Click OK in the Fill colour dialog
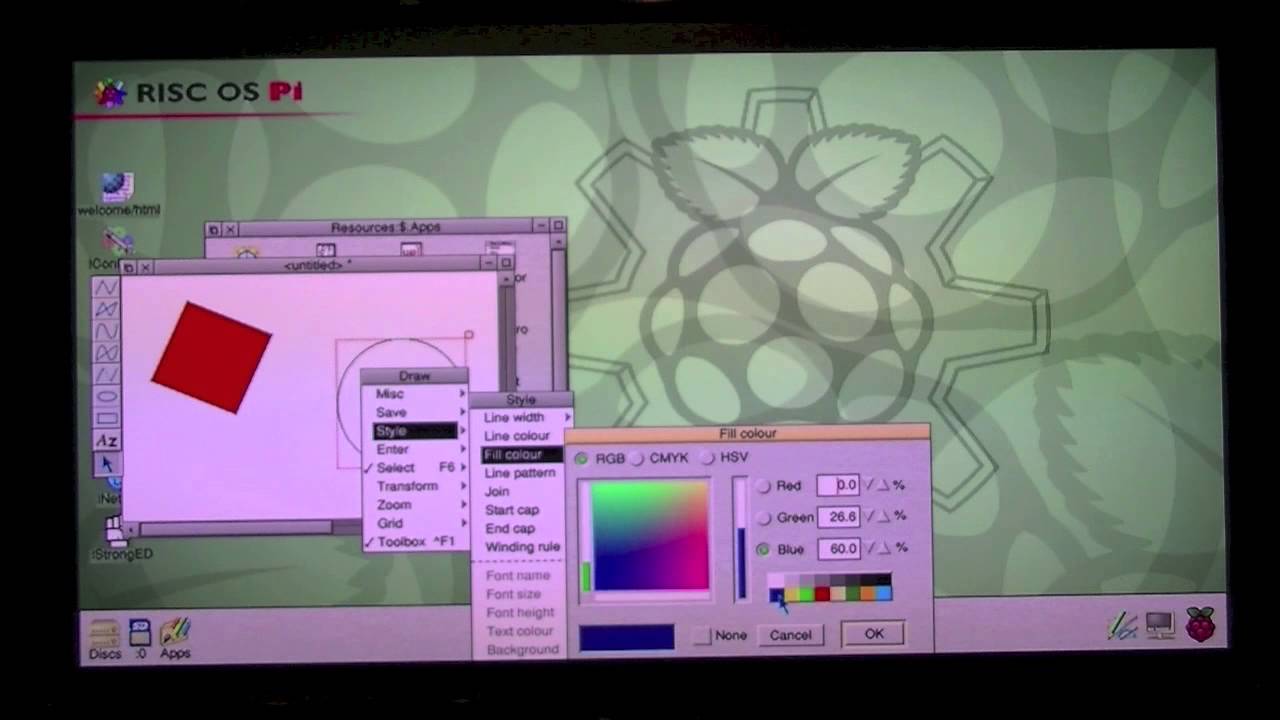 (x=874, y=634)
